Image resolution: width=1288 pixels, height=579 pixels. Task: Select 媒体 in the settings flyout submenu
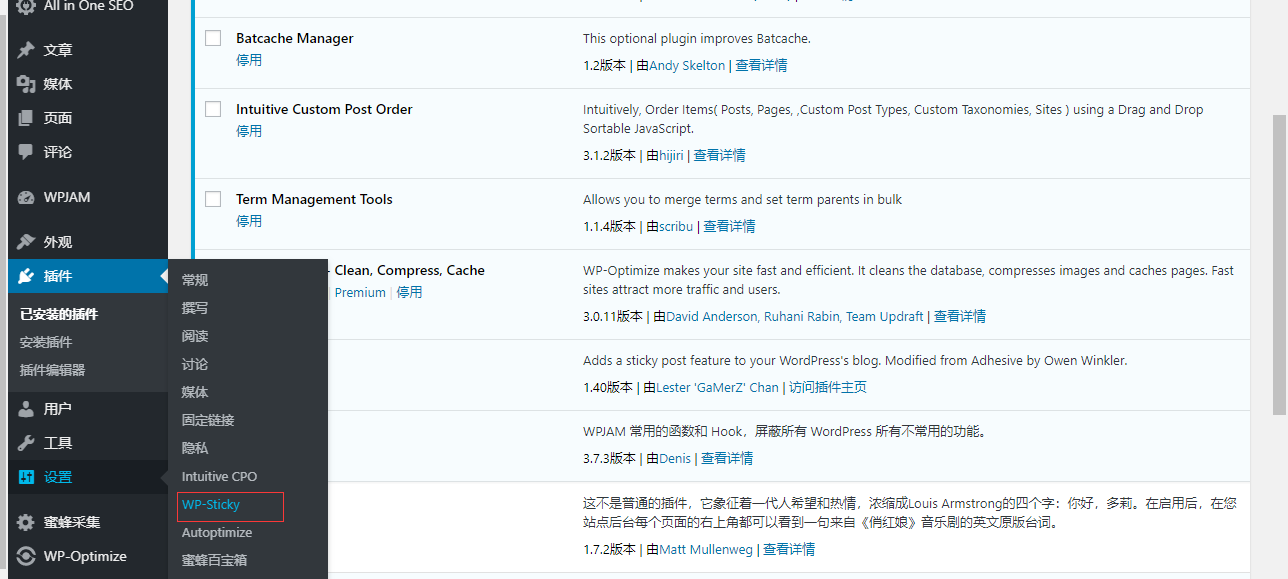[195, 392]
